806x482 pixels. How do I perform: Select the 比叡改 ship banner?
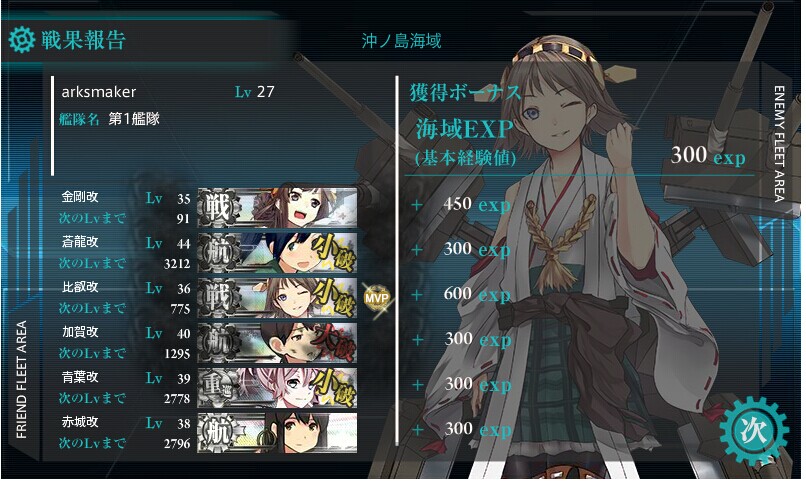click(x=277, y=298)
